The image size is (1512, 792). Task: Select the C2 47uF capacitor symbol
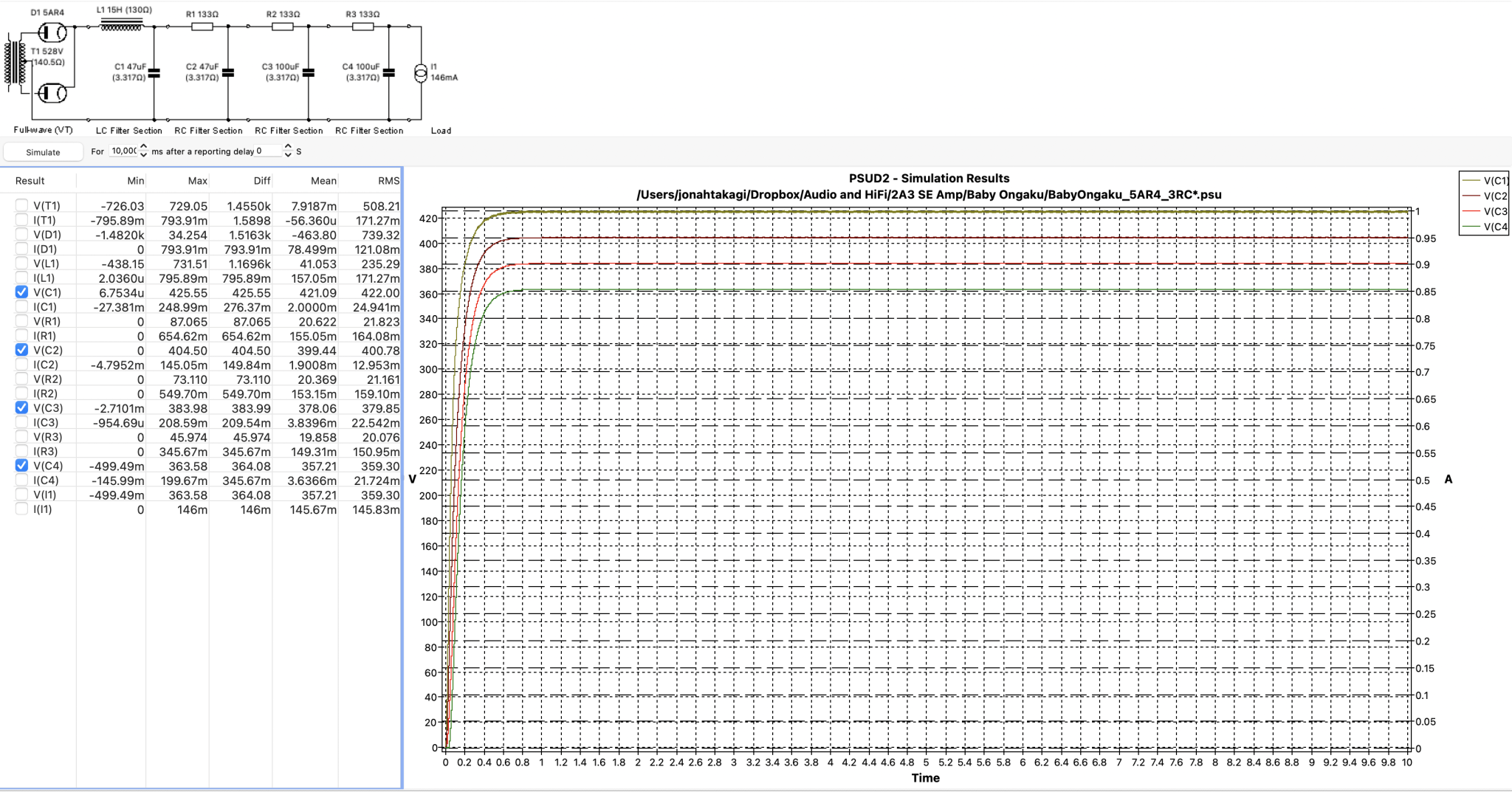point(228,73)
